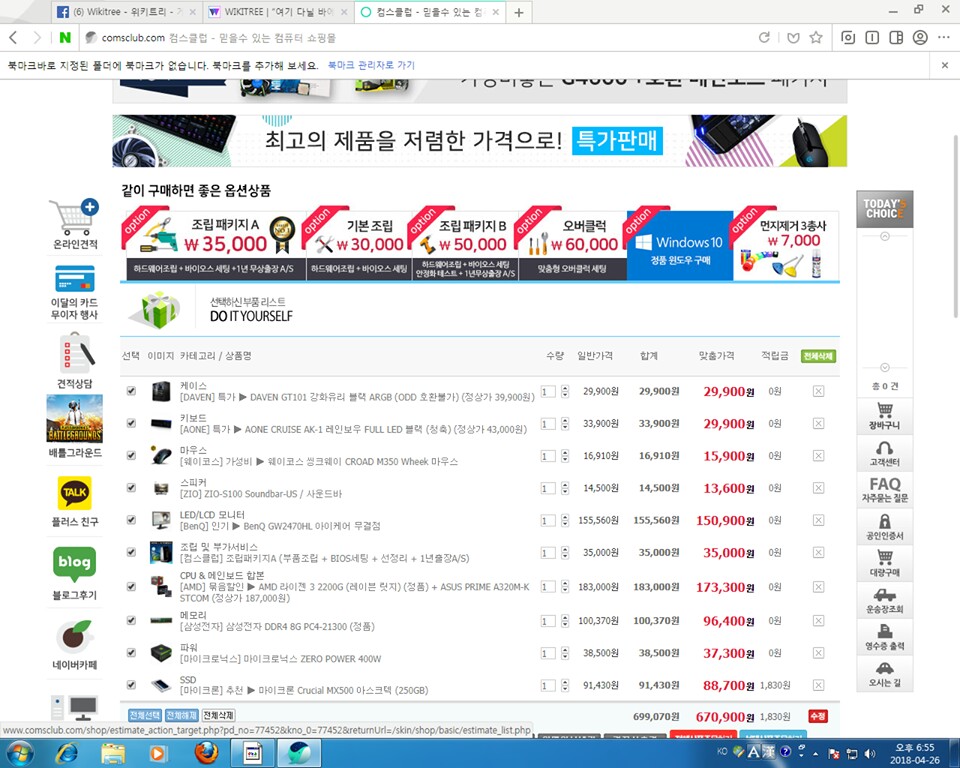Uncheck the 케이스 DAVEN GT101 row checkbox
The image size is (960, 768).
click(x=131, y=391)
